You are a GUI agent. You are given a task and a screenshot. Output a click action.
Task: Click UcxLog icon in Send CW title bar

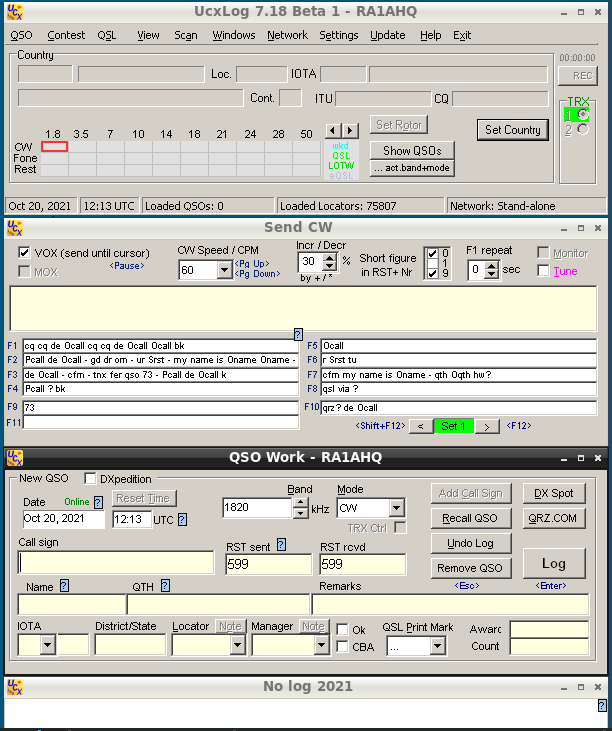click(x=14, y=228)
